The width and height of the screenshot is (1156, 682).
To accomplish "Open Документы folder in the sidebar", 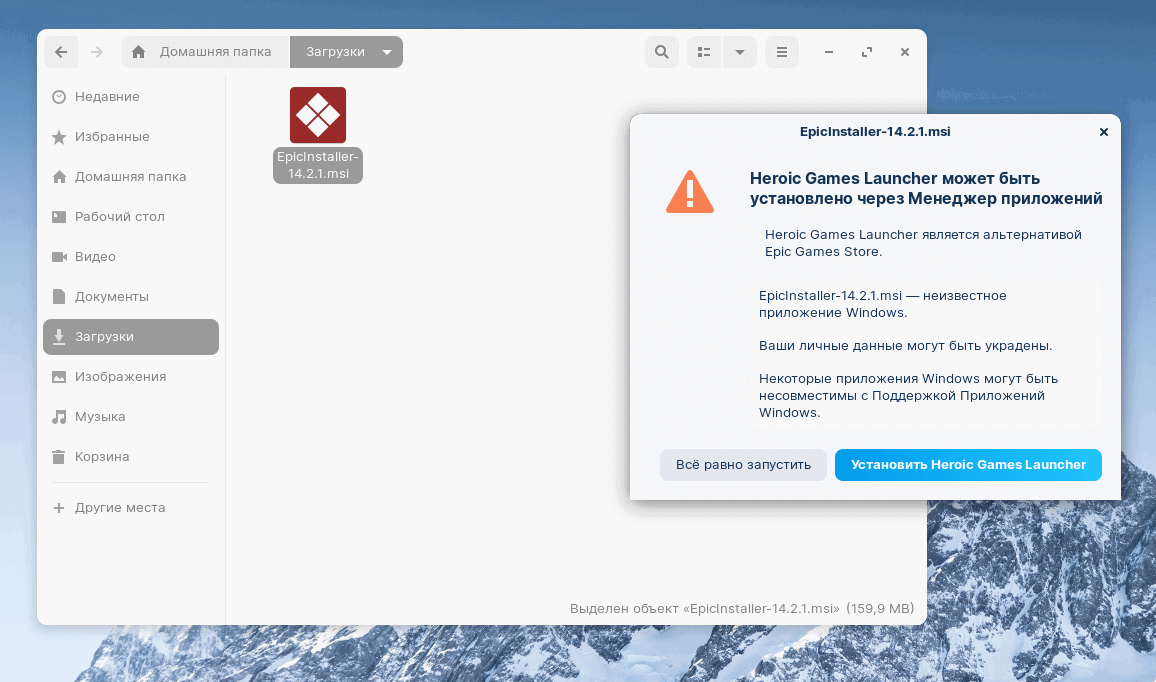I will 130,296.
